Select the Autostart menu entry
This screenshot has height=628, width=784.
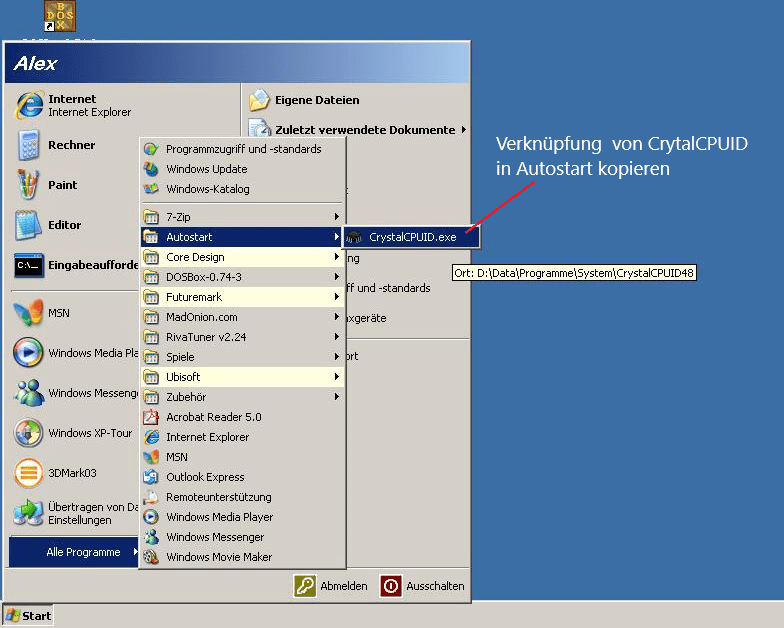(x=242, y=237)
